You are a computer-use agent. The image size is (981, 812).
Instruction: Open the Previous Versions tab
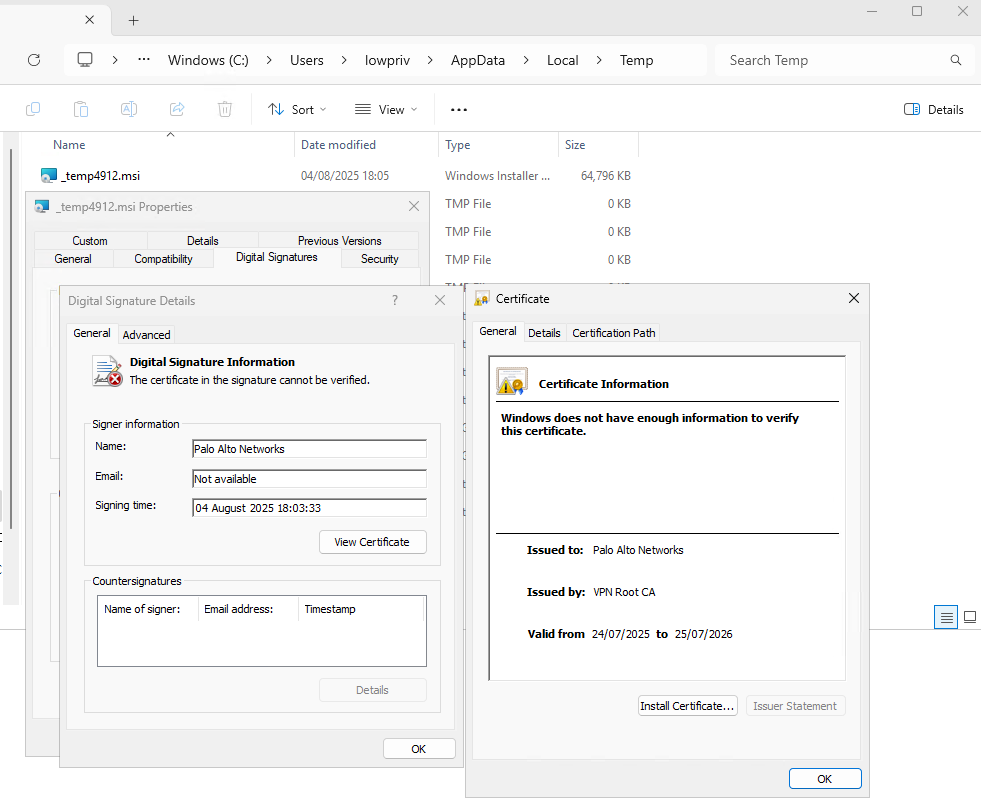coord(339,241)
